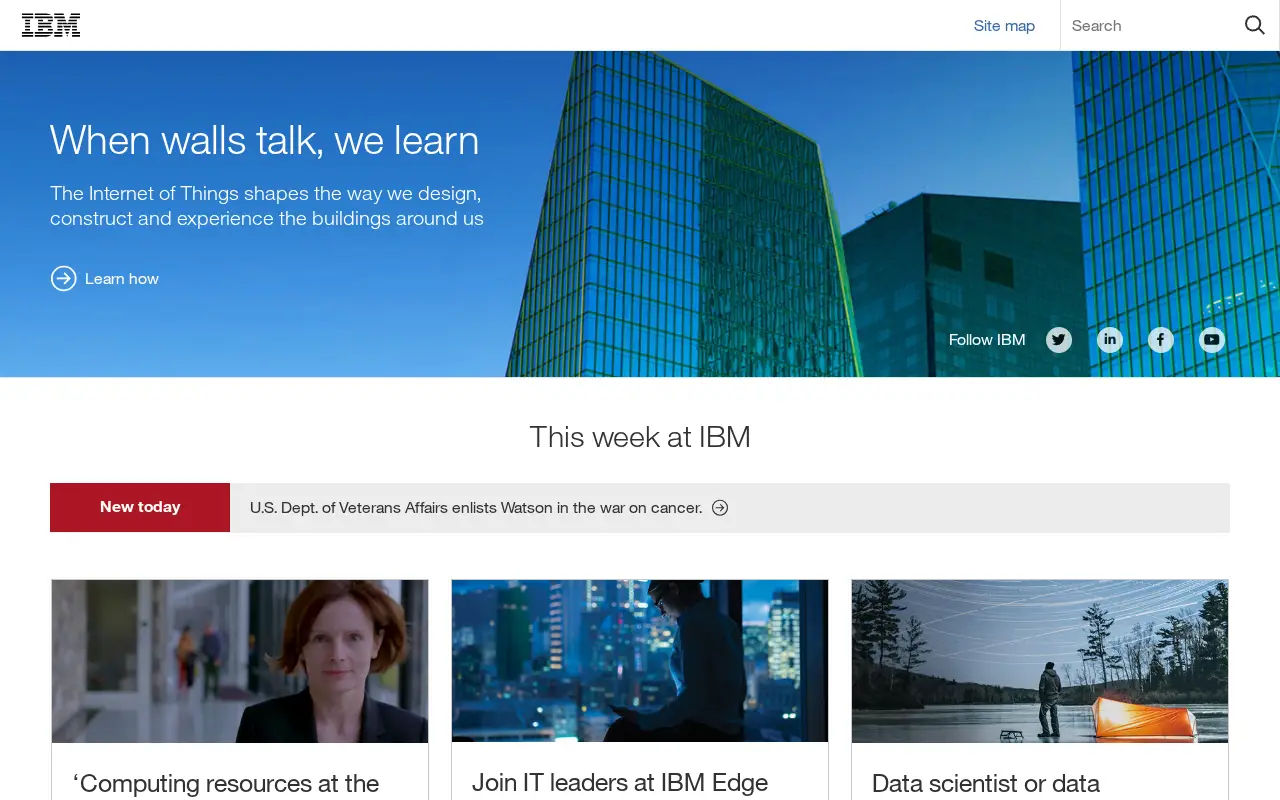Click the Internet of Things hero description text
The height and width of the screenshot is (800, 1280).
(267, 206)
